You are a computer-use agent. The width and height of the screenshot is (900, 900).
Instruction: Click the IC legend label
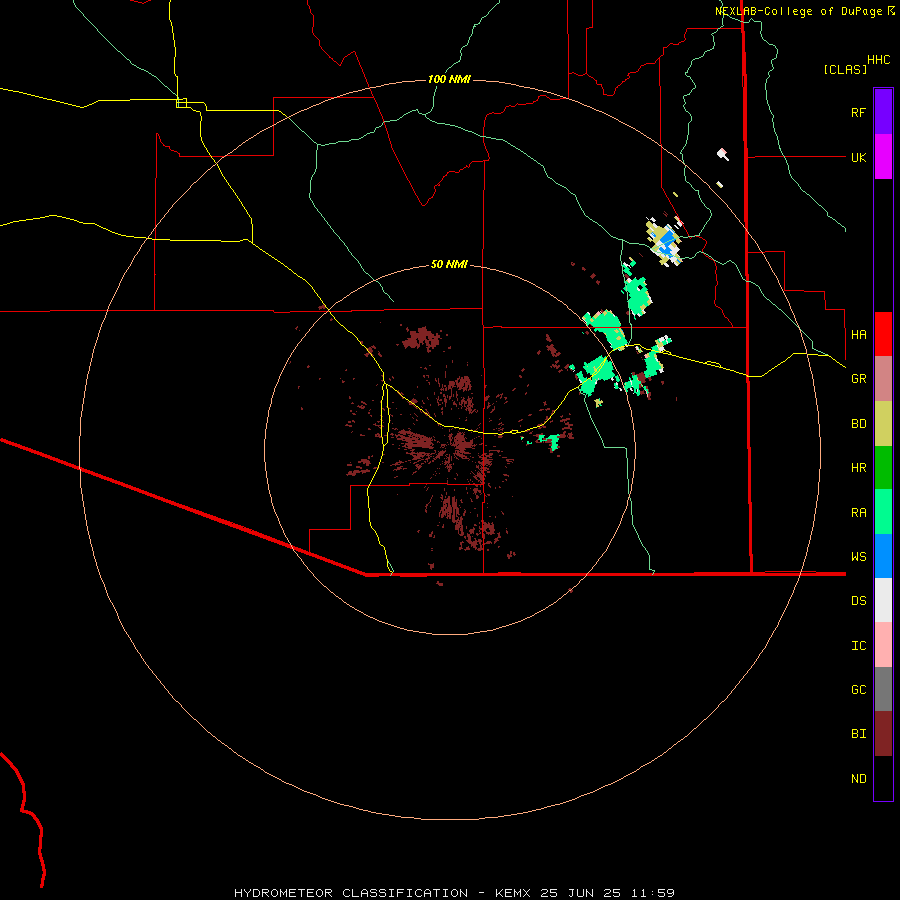(x=859, y=646)
